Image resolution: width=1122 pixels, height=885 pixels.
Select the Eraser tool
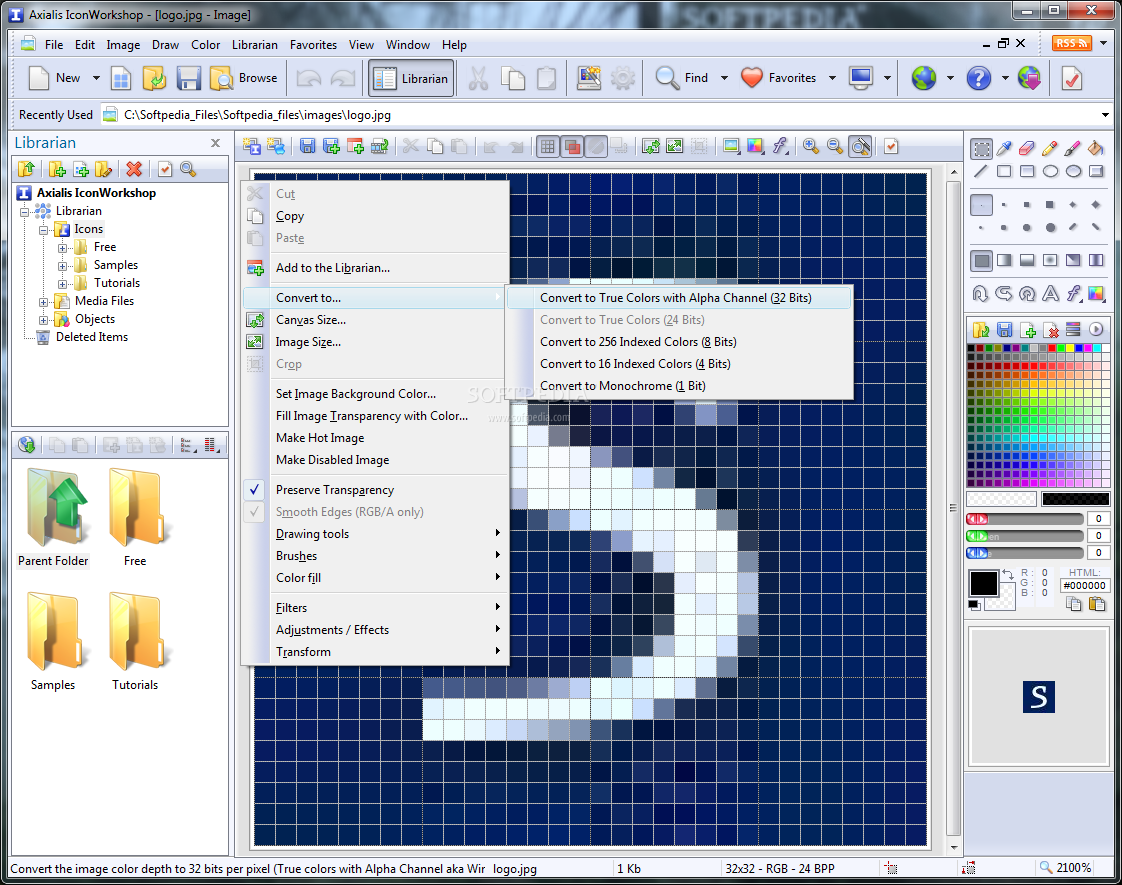[1027, 149]
